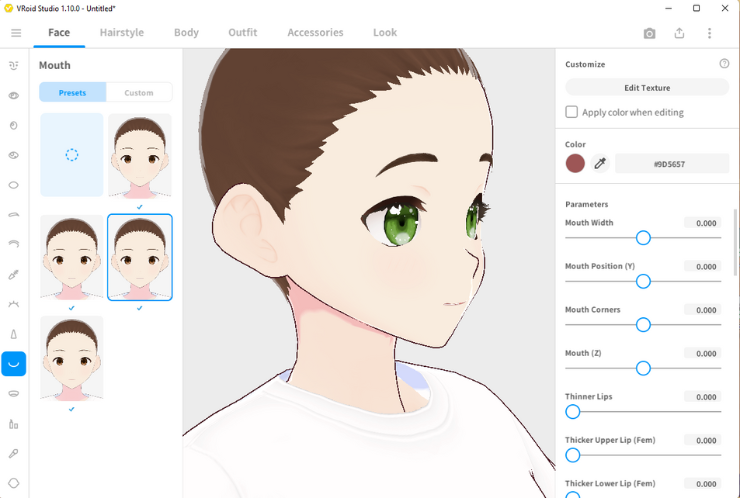Select the bottom mouth preset thumbnail

point(72,358)
